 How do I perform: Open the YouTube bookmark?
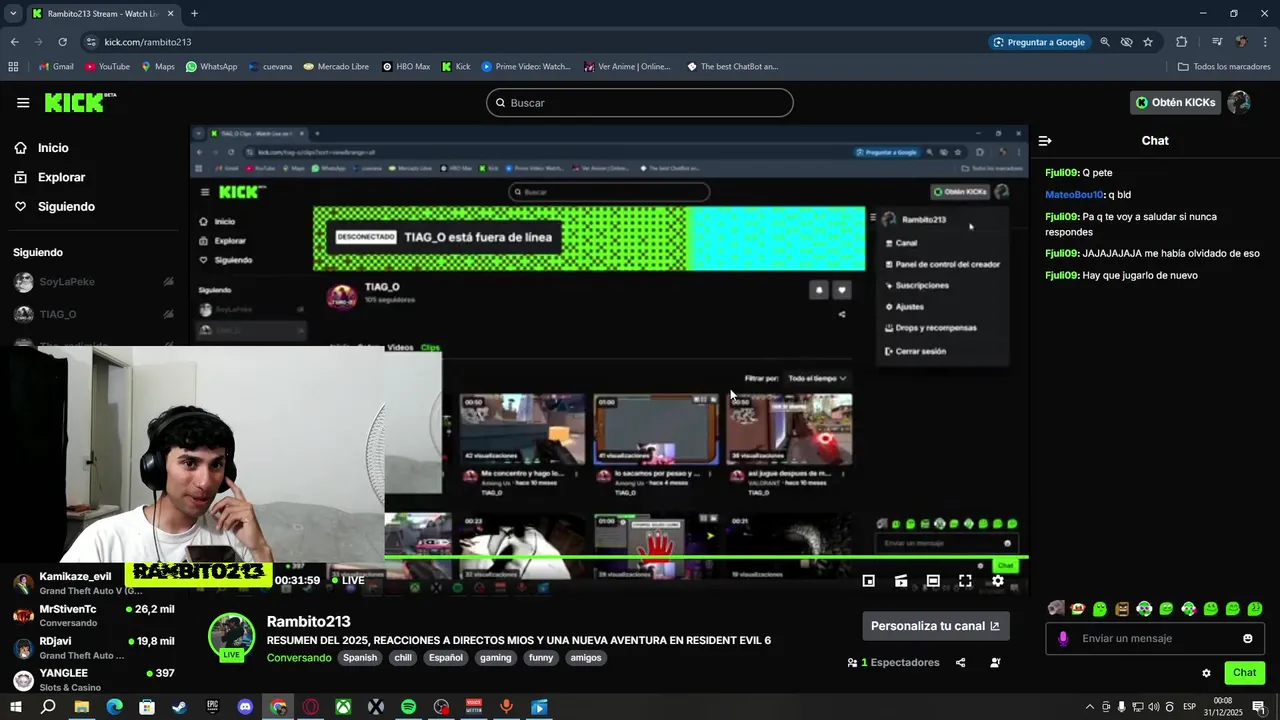click(107, 67)
